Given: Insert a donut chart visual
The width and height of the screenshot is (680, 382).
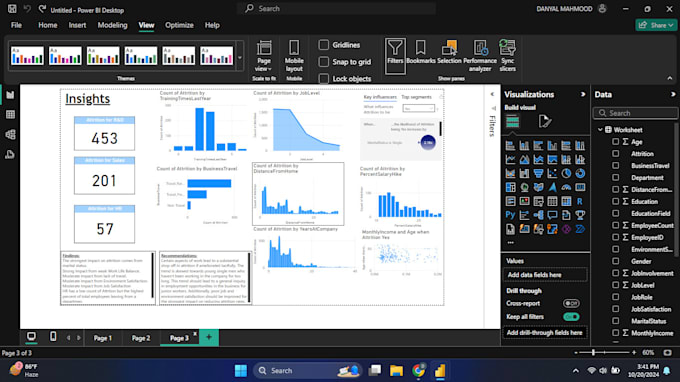Looking at the screenshot, I should click(580, 173).
